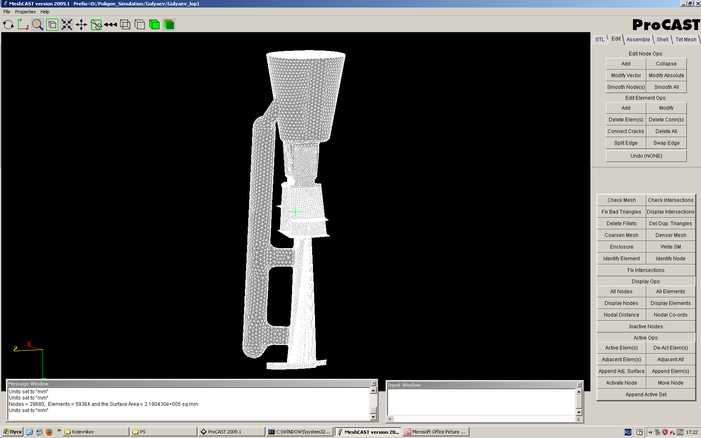Click the Windows Start button
The width and height of the screenshot is (701, 438).
coord(12,432)
